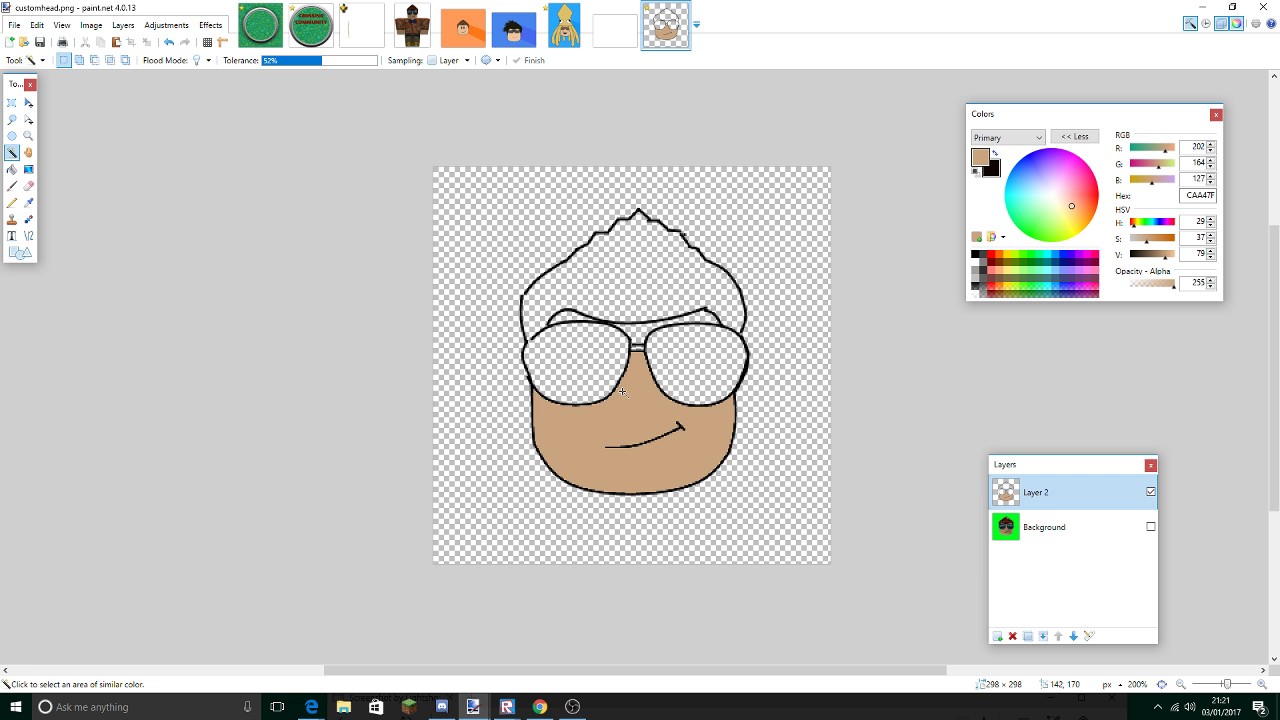Delete layer using red X icon
Screen dimensions: 1280x720
[1012, 636]
